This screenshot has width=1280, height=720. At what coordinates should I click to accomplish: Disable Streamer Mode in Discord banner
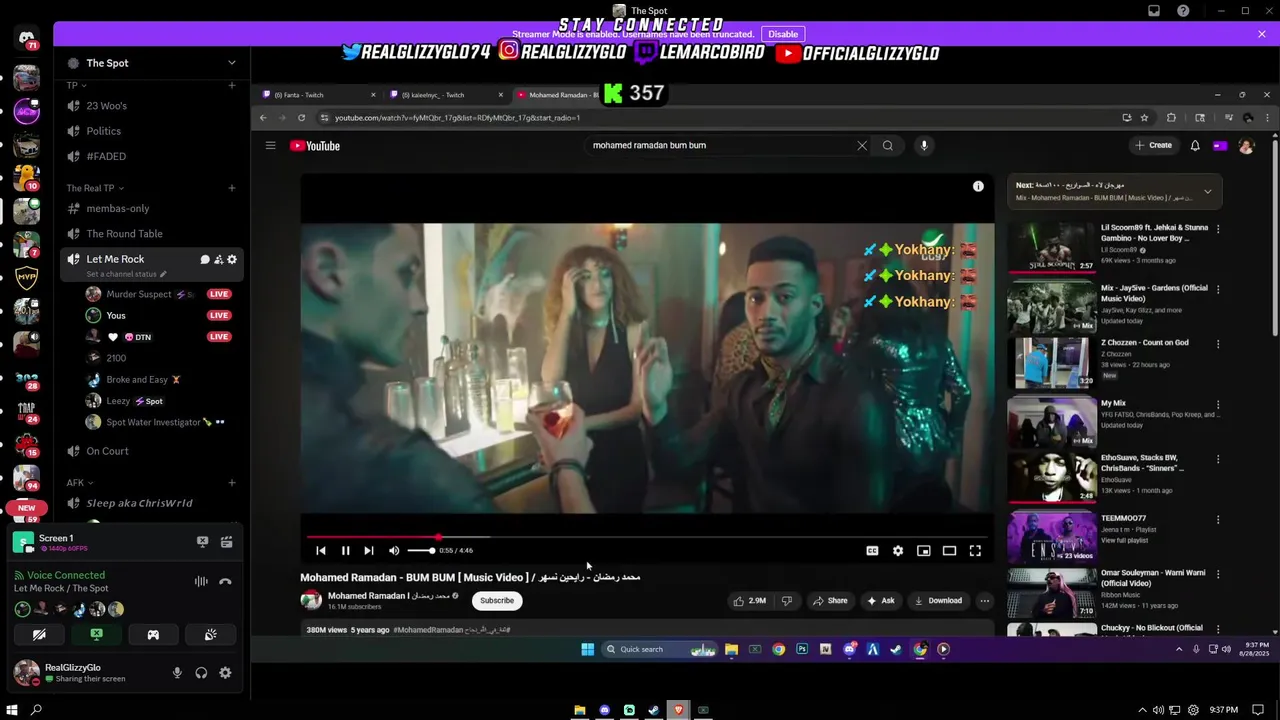pyautogui.click(x=783, y=34)
